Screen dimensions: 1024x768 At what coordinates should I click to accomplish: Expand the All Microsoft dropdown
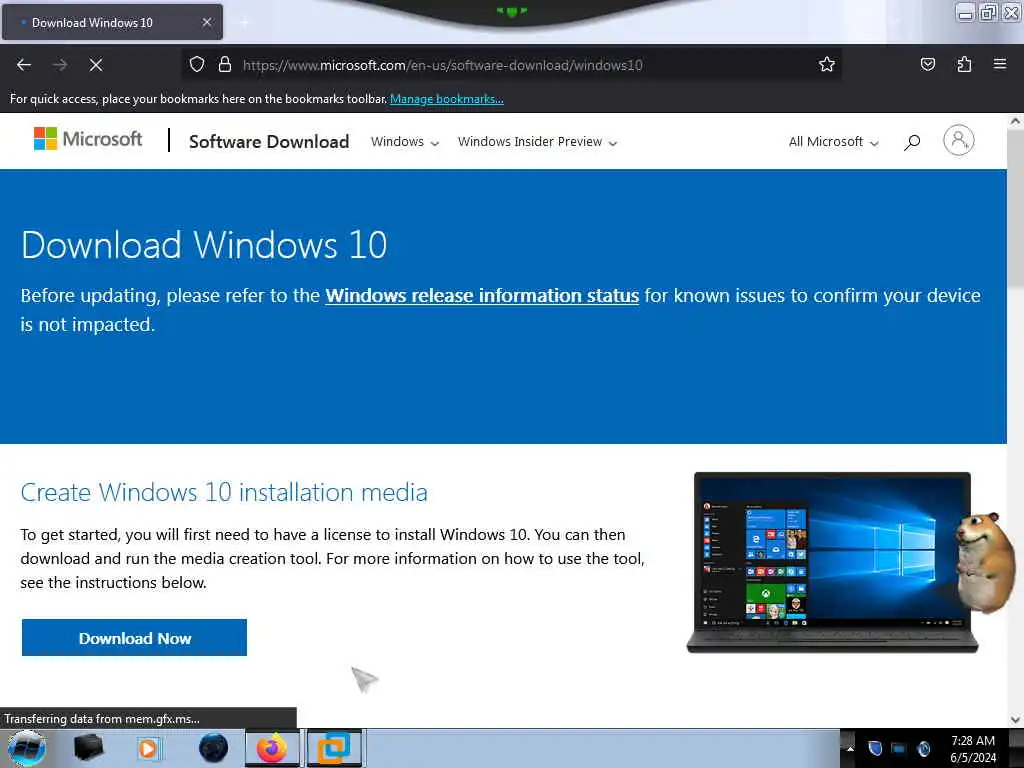click(x=834, y=142)
